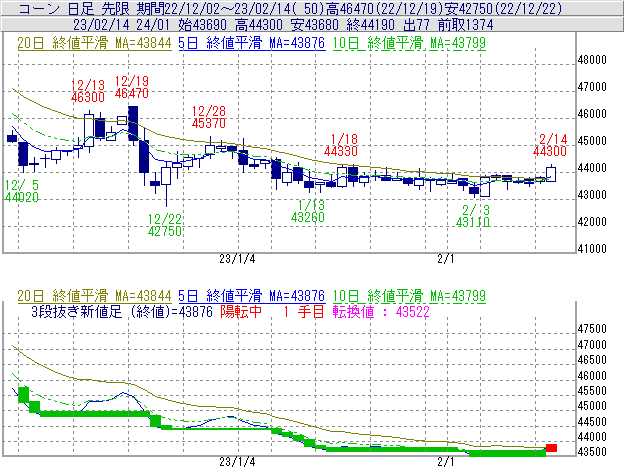The height and width of the screenshot is (475, 624).
Task: Click the 41000 price axis label
Action: point(592,249)
